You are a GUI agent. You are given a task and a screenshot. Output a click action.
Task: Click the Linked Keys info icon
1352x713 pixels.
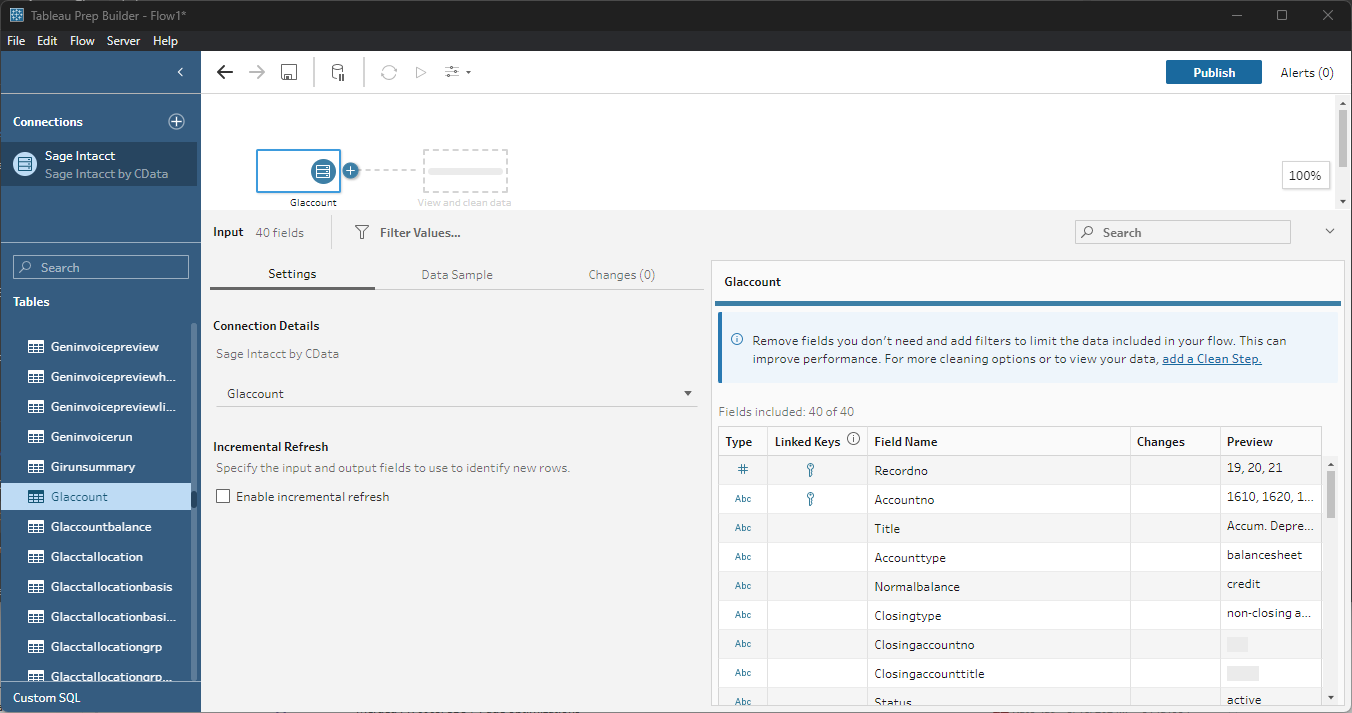853,439
